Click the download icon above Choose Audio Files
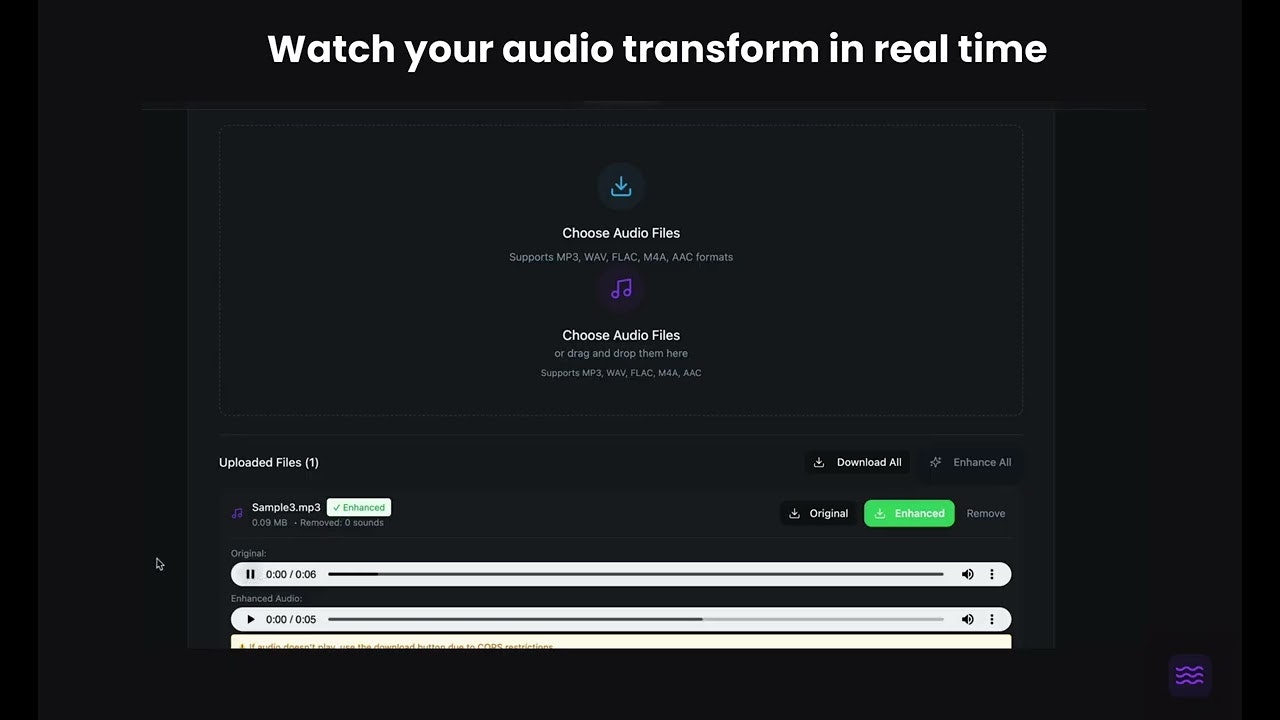This screenshot has width=1280, height=720. click(x=621, y=185)
